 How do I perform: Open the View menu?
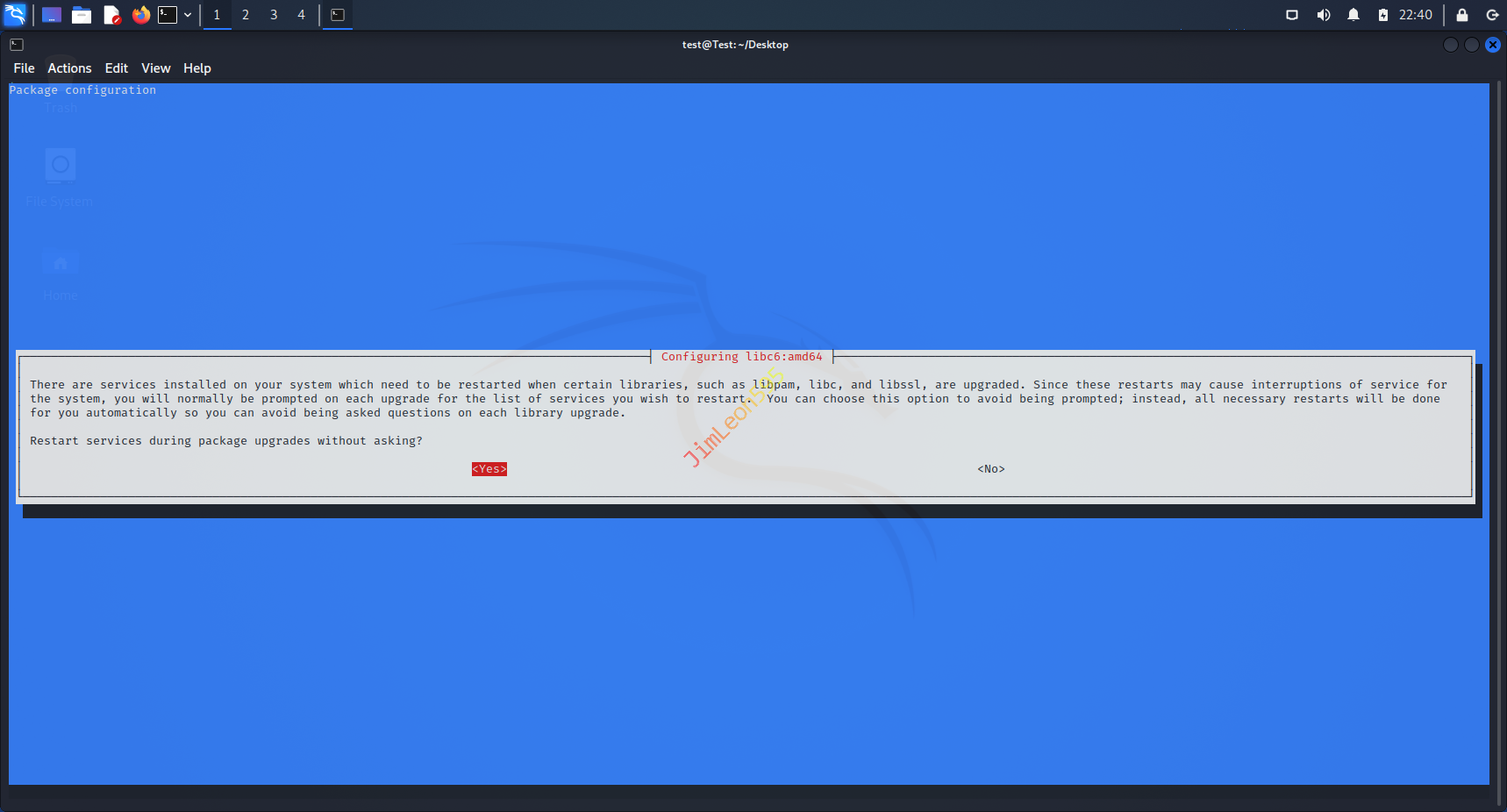coord(155,68)
